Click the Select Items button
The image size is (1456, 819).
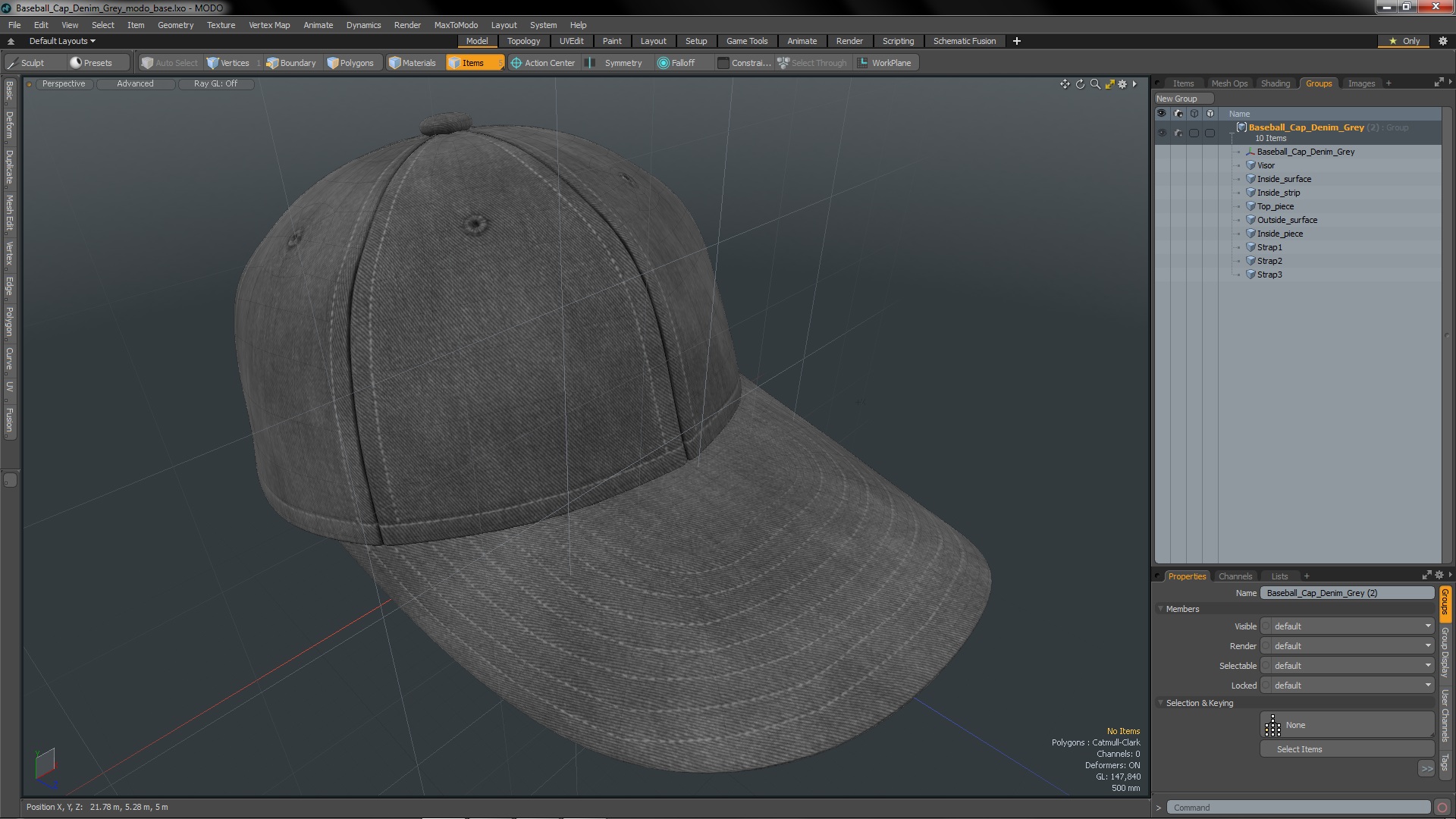click(x=1347, y=749)
